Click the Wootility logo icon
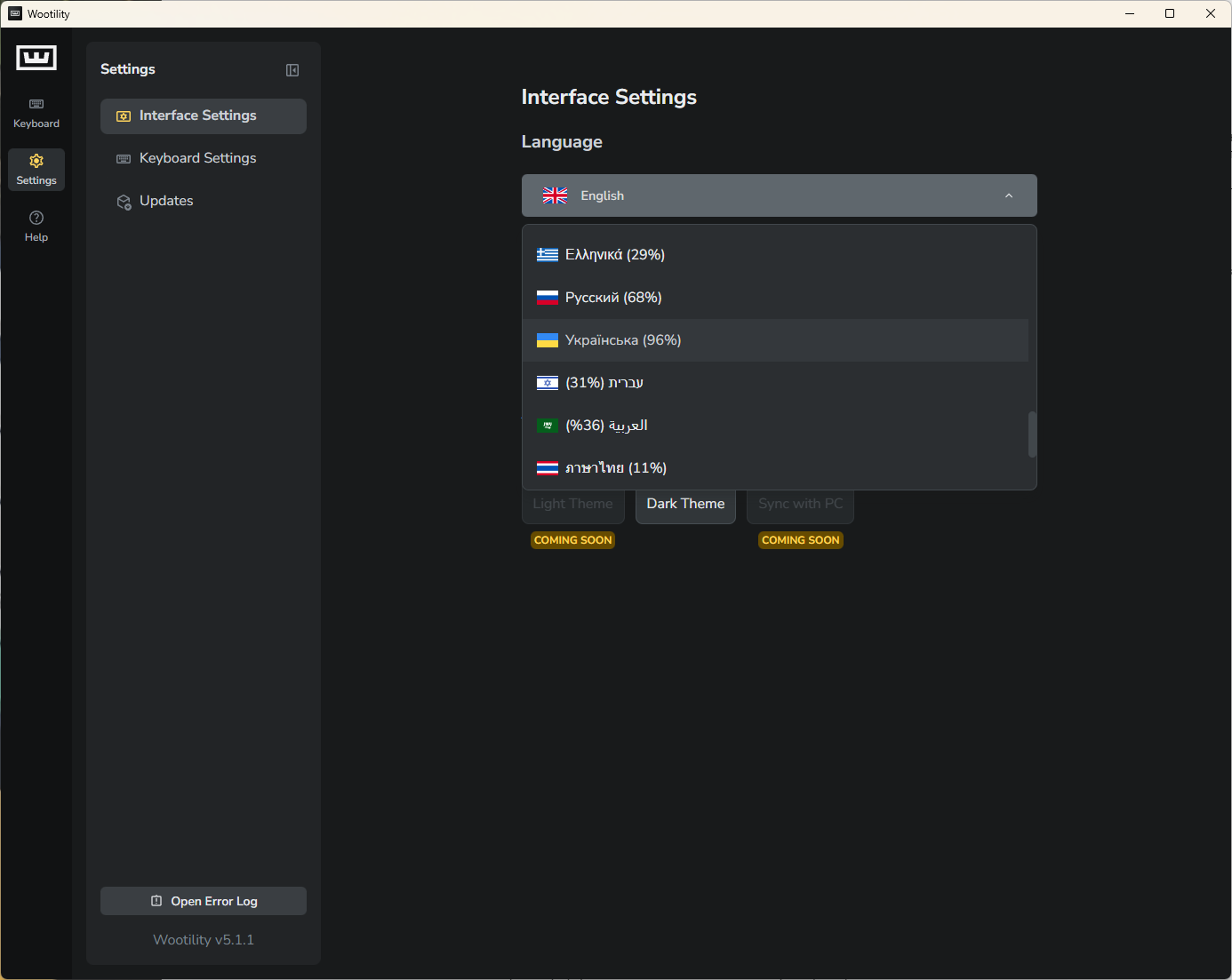The width and height of the screenshot is (1232, 980). [36, 58]
